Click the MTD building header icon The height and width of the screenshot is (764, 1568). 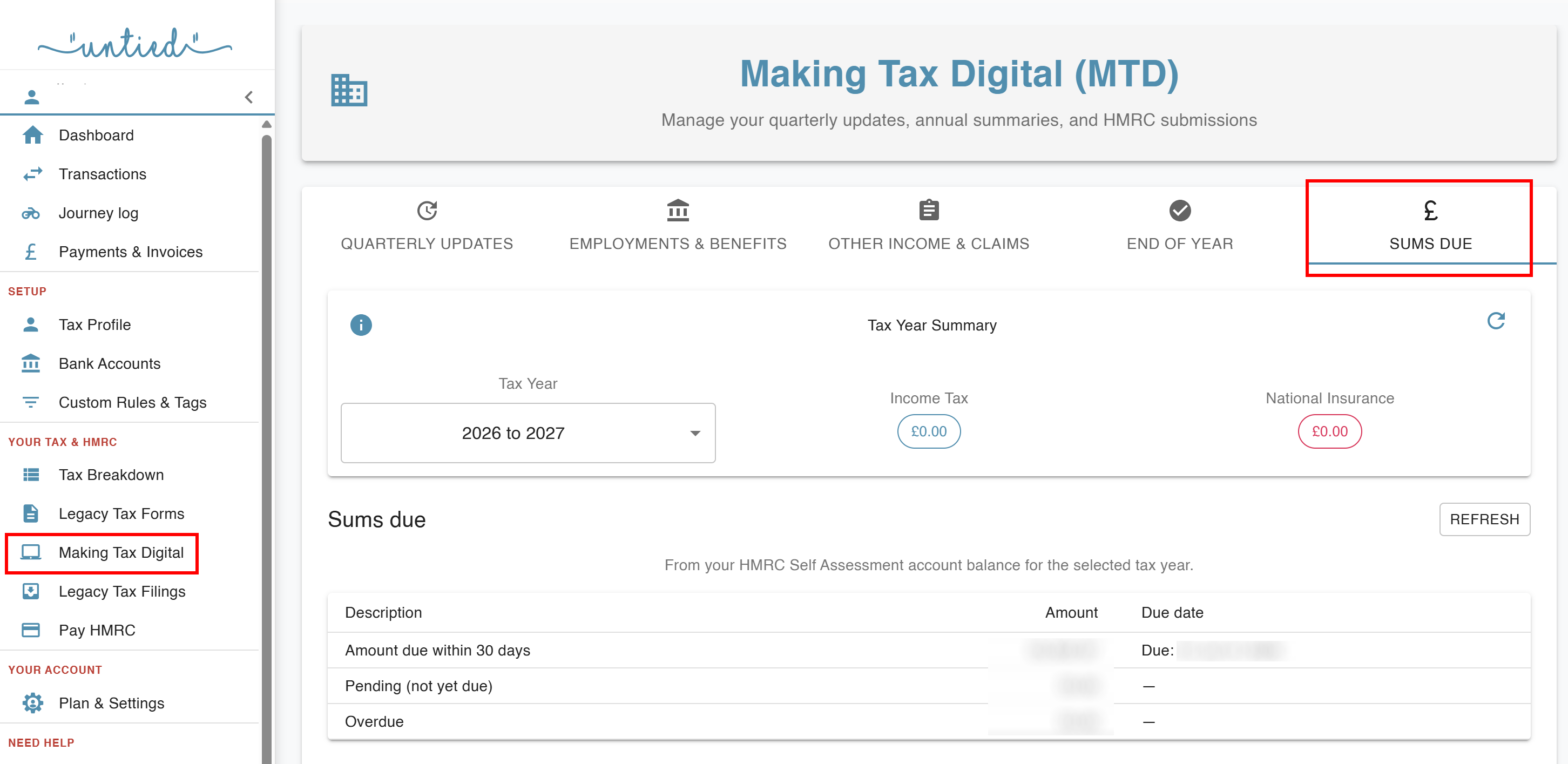tap(349, 90)
